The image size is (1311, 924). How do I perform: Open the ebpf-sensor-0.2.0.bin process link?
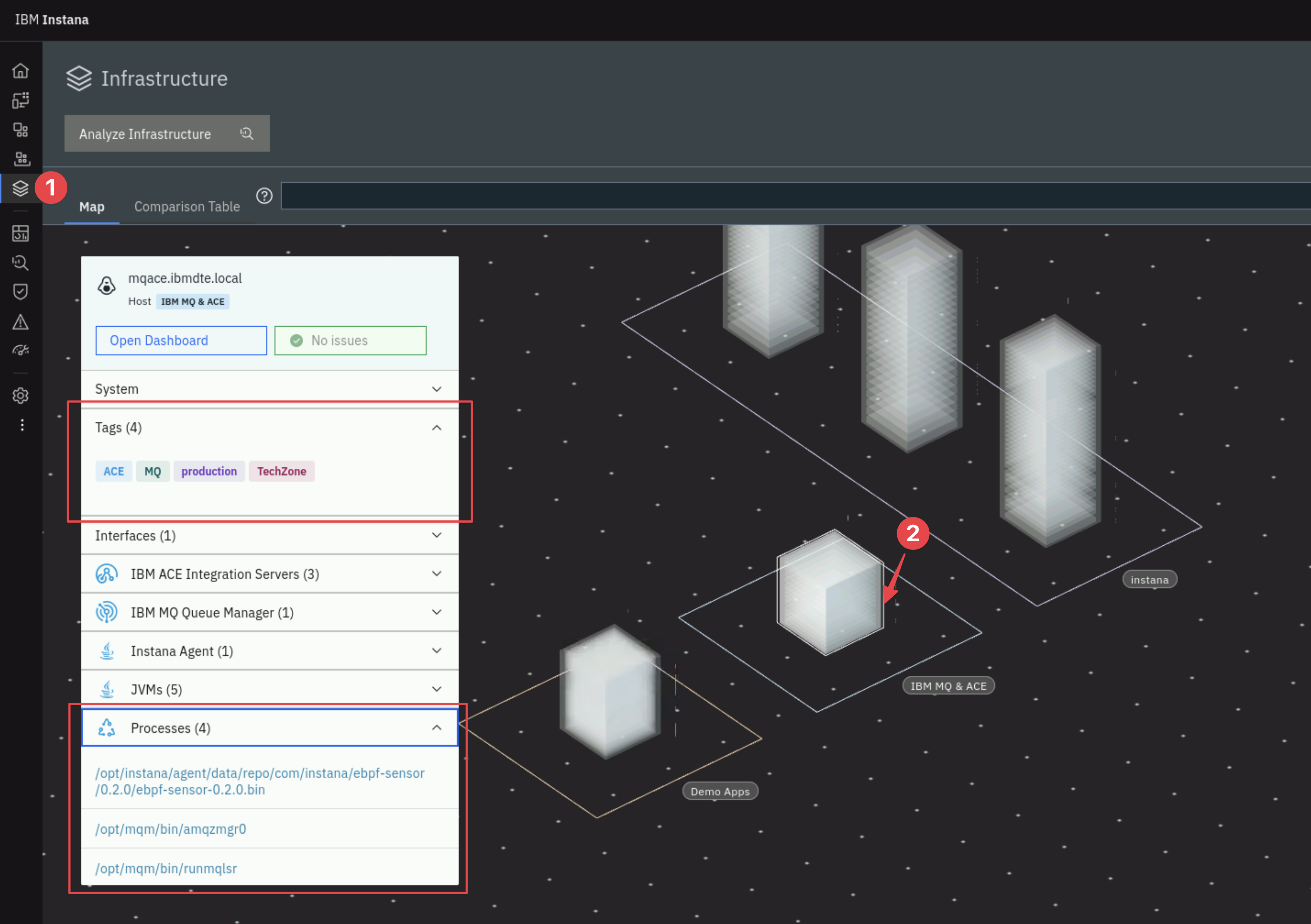pyautogui.click(x=260, y=781)
